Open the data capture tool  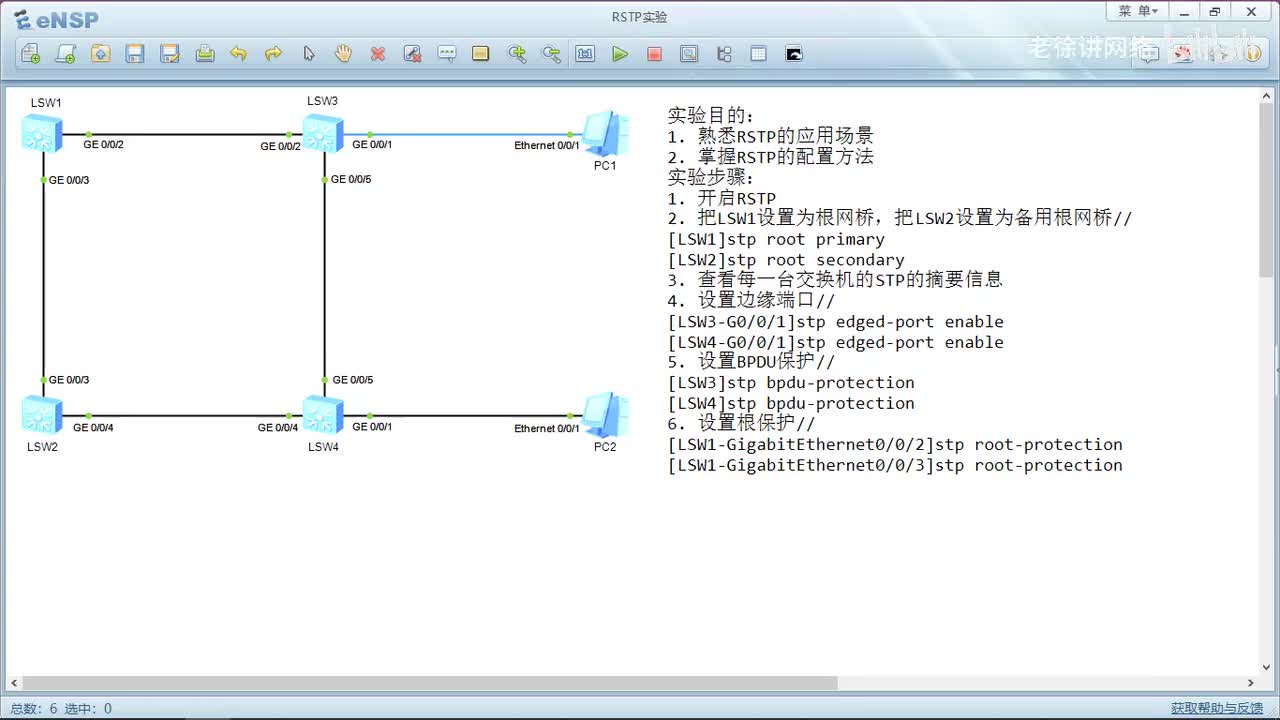click(x=689, y=54)
